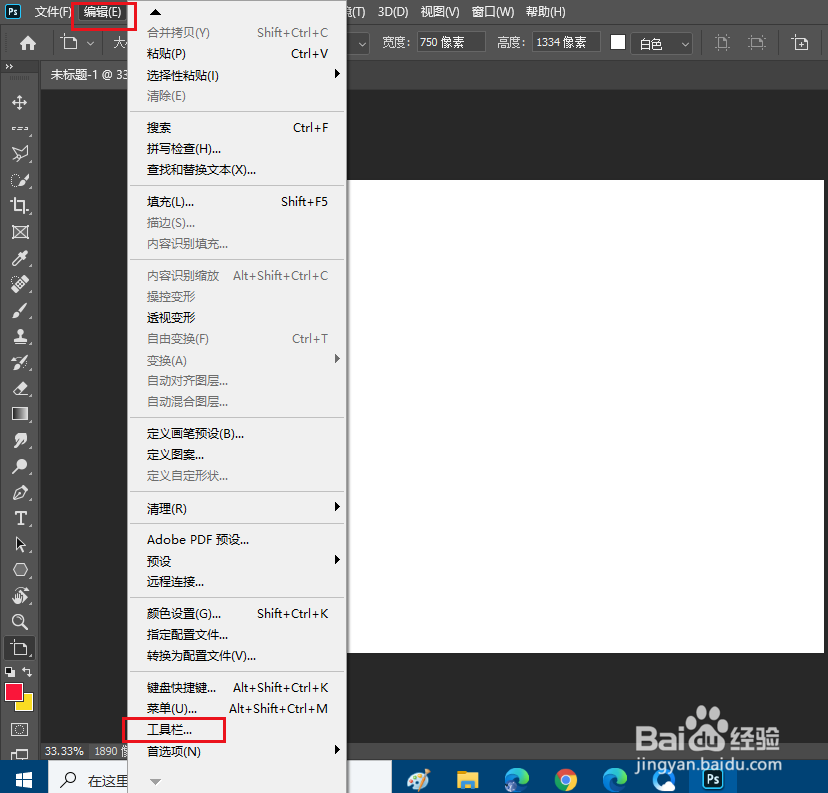Select the Move tool
The height and width of the screenshot is (793, 828).
(20, 102)
